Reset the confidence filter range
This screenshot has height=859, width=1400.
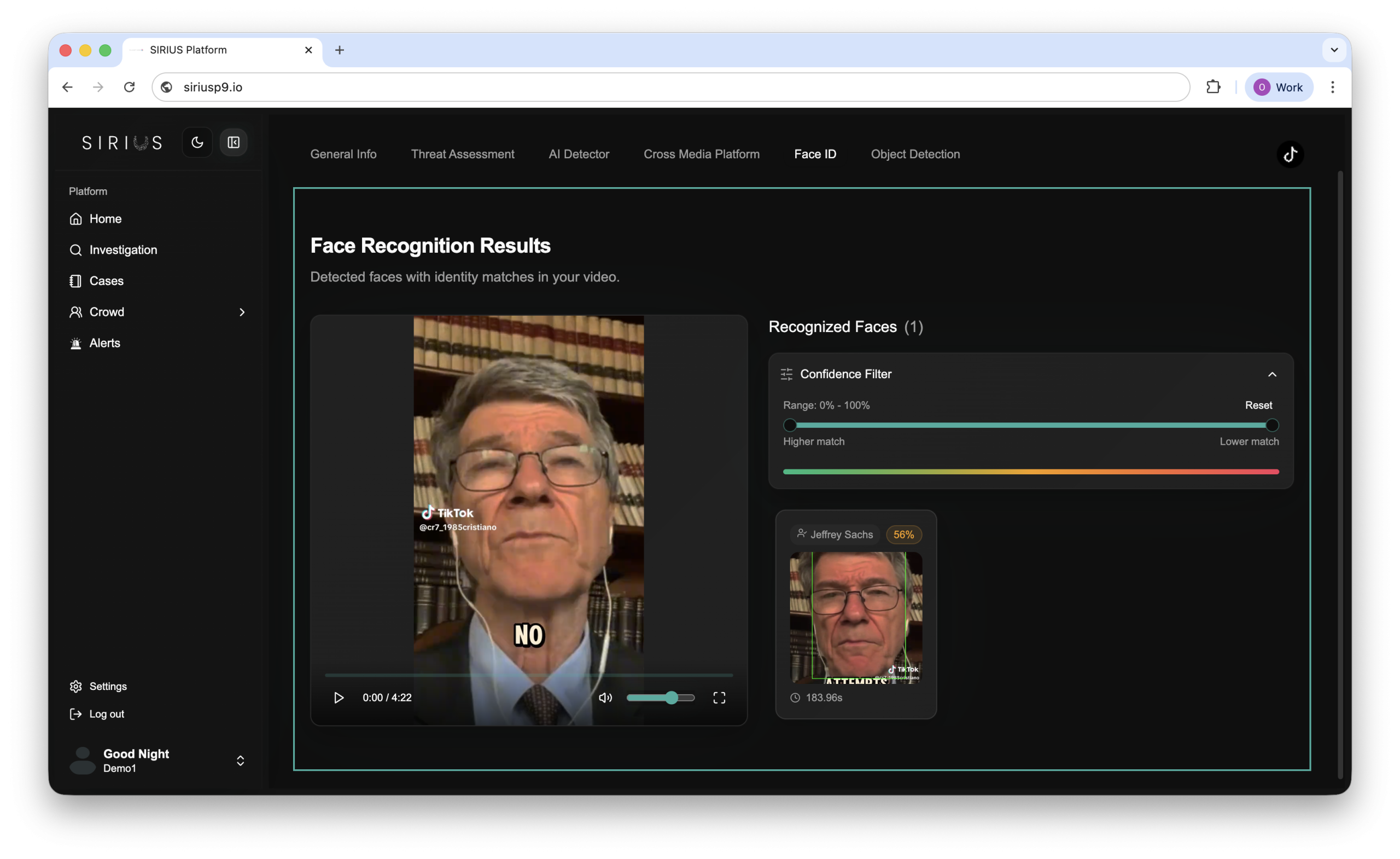click(x=1258, y=405)
